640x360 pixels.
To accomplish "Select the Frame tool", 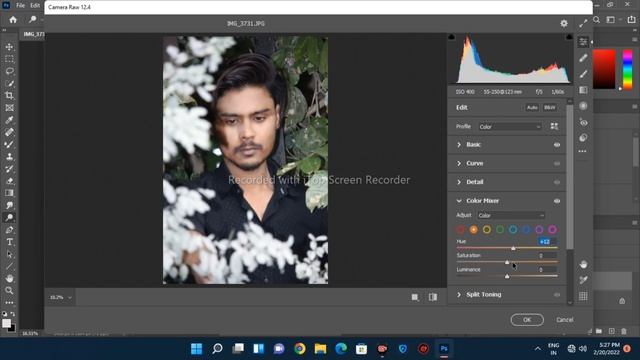I will 9,108.
